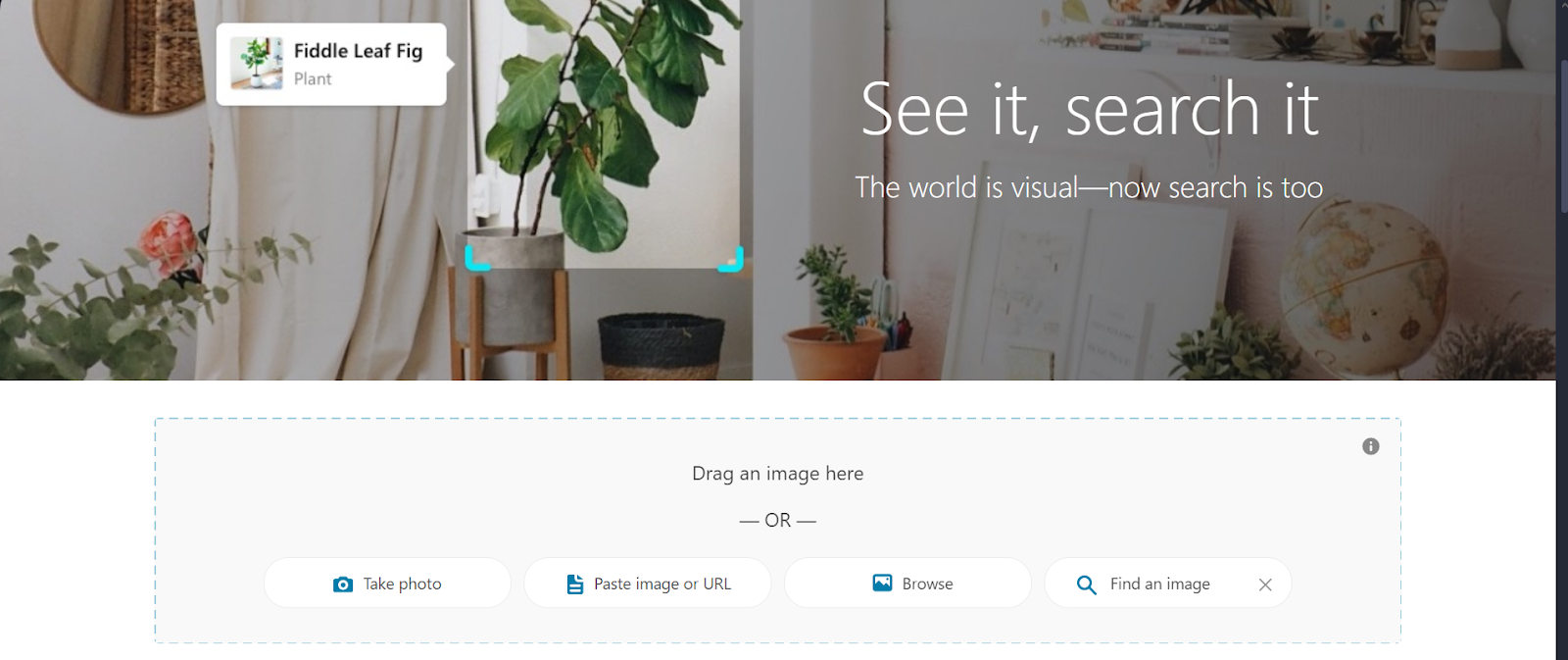The height and width of the screenshot is (660, 1568).
Task: Open the info icon in drop zone
Action: (x=1371, y=446)
